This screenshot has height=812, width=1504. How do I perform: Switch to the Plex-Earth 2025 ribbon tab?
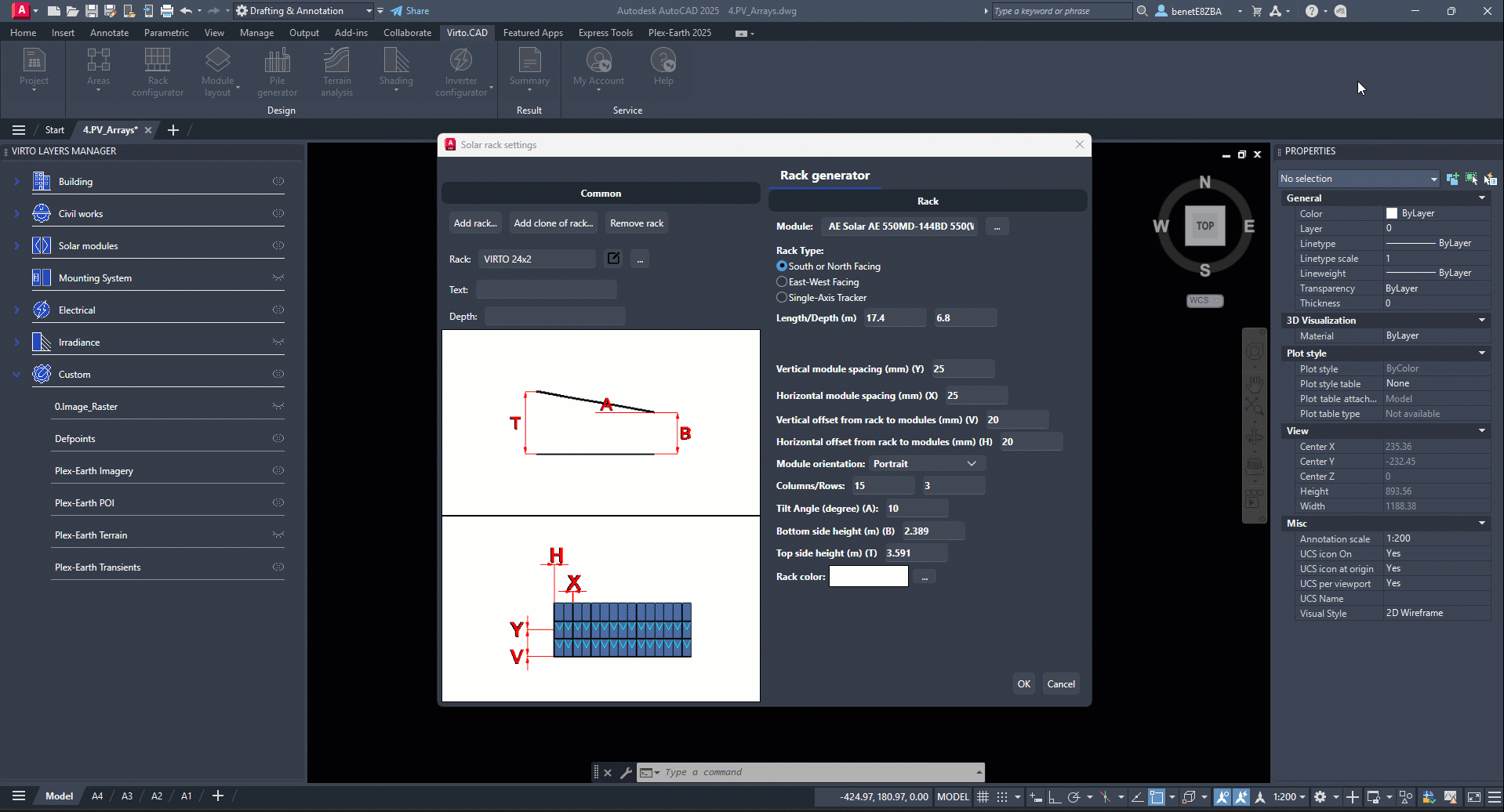[x=680, y=33]
